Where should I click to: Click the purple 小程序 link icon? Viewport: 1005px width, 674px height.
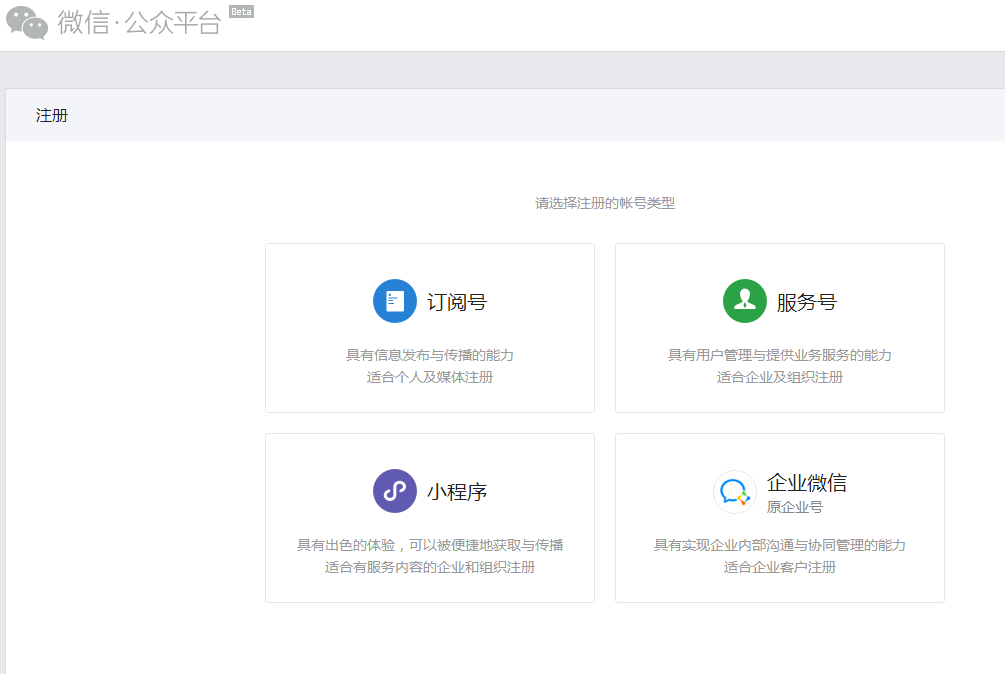pyautogui.click(x=395, y=491)
